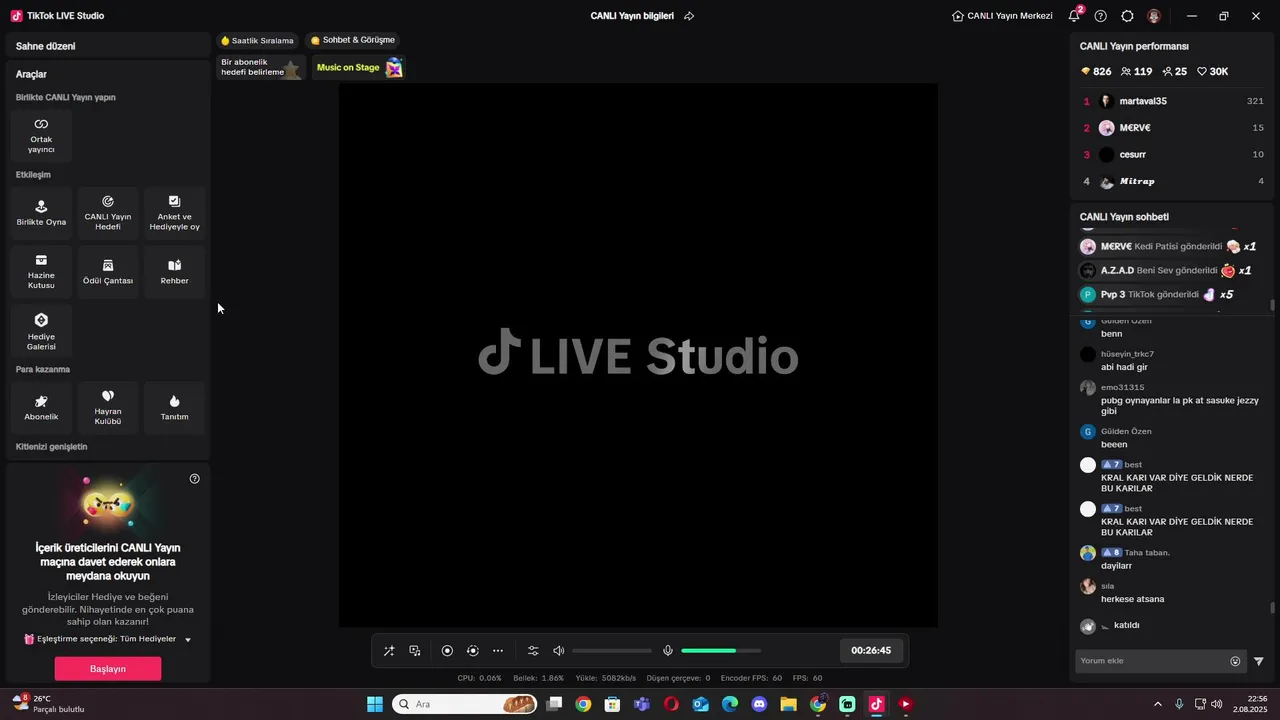1280x720 pixels.
Task: Mute the speaker output
Action: [559, 651]
